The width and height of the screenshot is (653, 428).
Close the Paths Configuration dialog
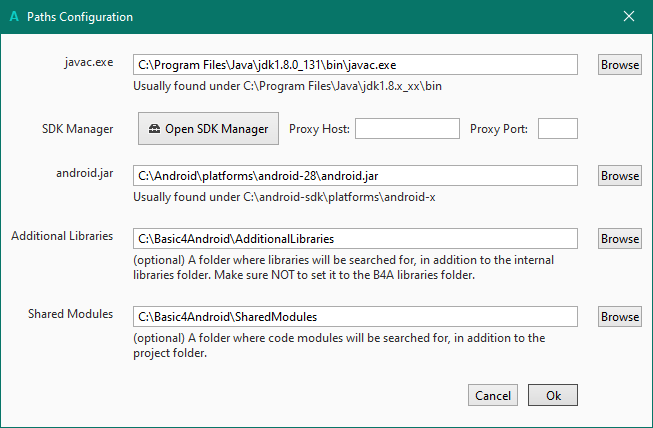(x=628, y=17)
